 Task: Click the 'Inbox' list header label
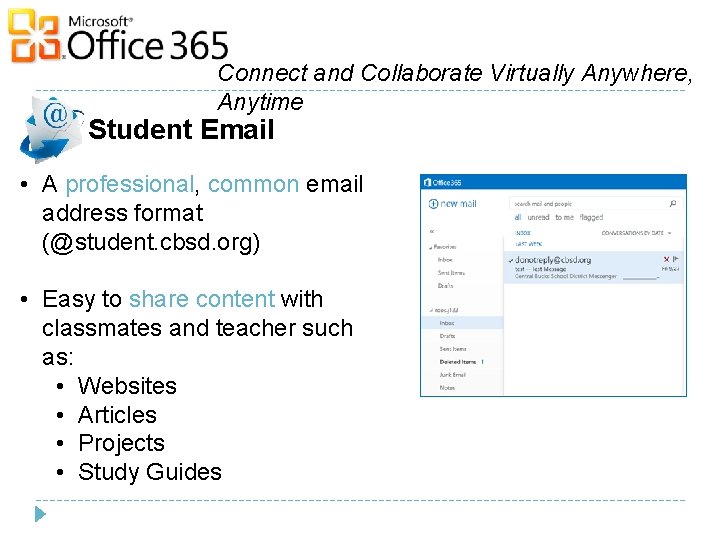click(x=523, y=233)
